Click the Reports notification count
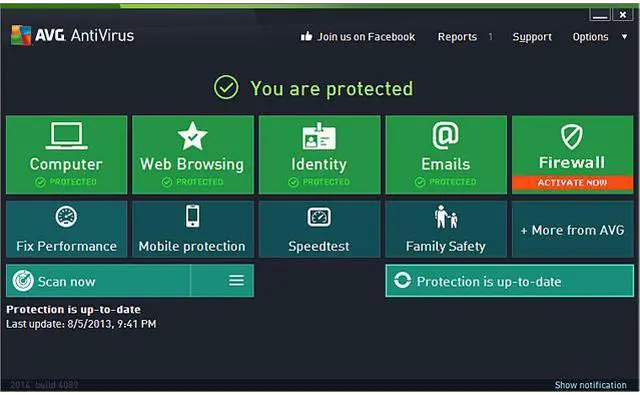Screen dimensions: 640x395 [x=490, y=37]
